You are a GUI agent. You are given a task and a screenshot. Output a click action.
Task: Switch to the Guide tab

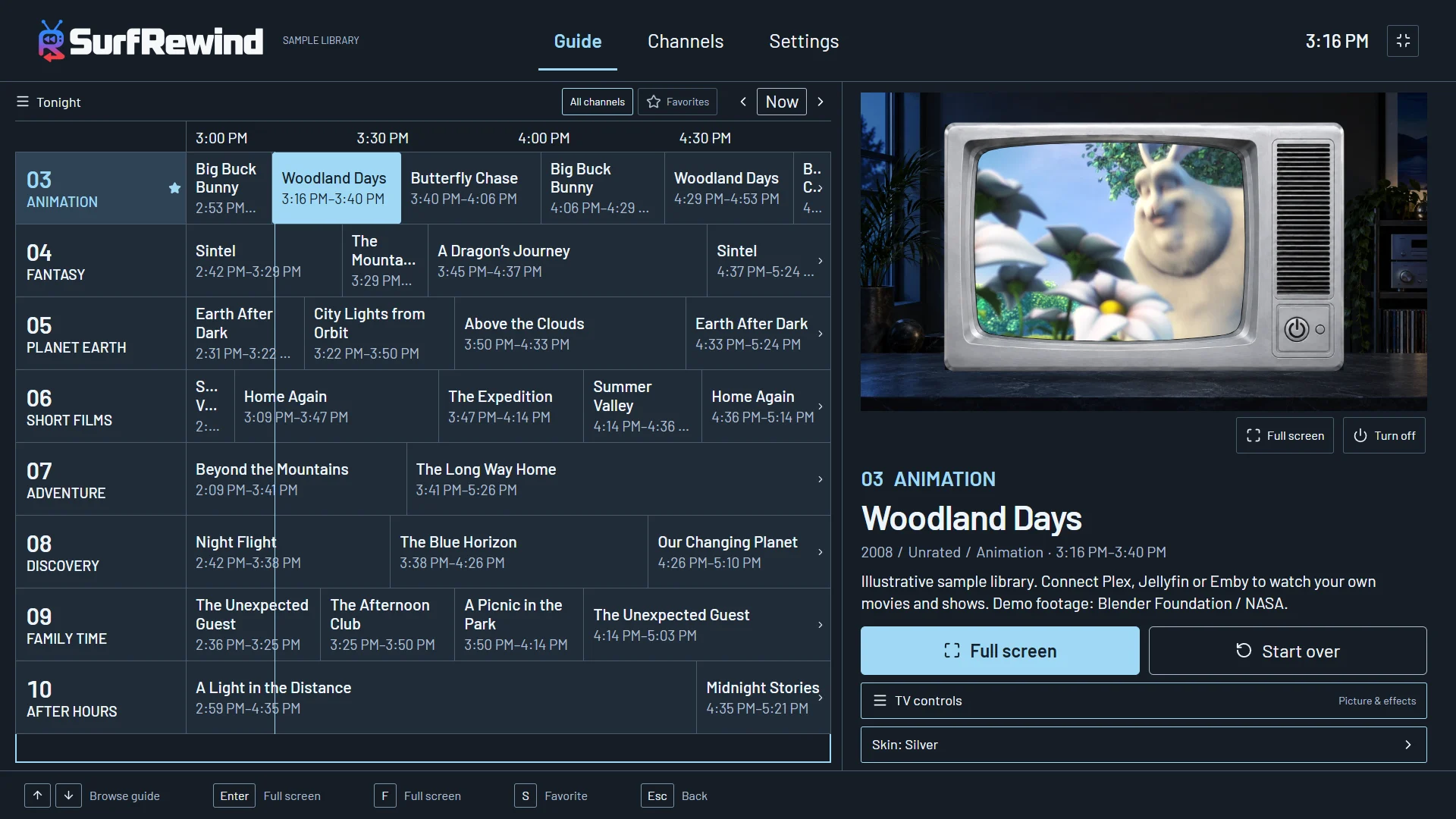click(x=578, y=41)
